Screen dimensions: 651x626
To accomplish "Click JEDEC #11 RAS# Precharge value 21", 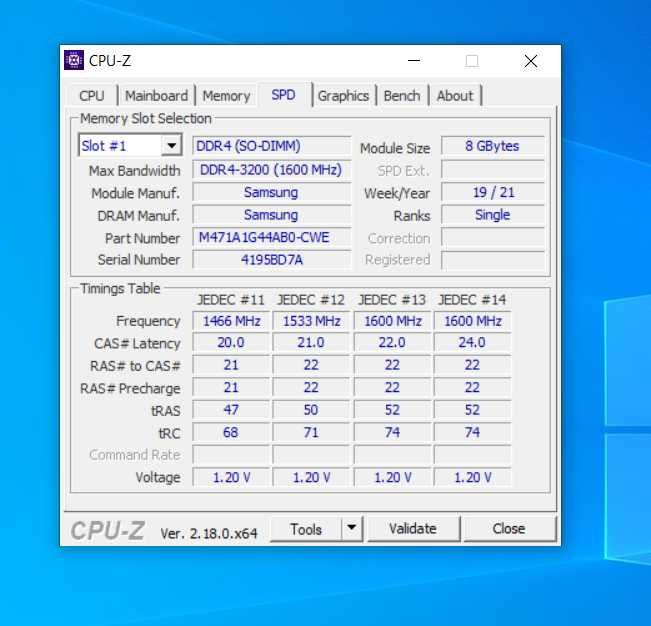I will click(231, 388).
